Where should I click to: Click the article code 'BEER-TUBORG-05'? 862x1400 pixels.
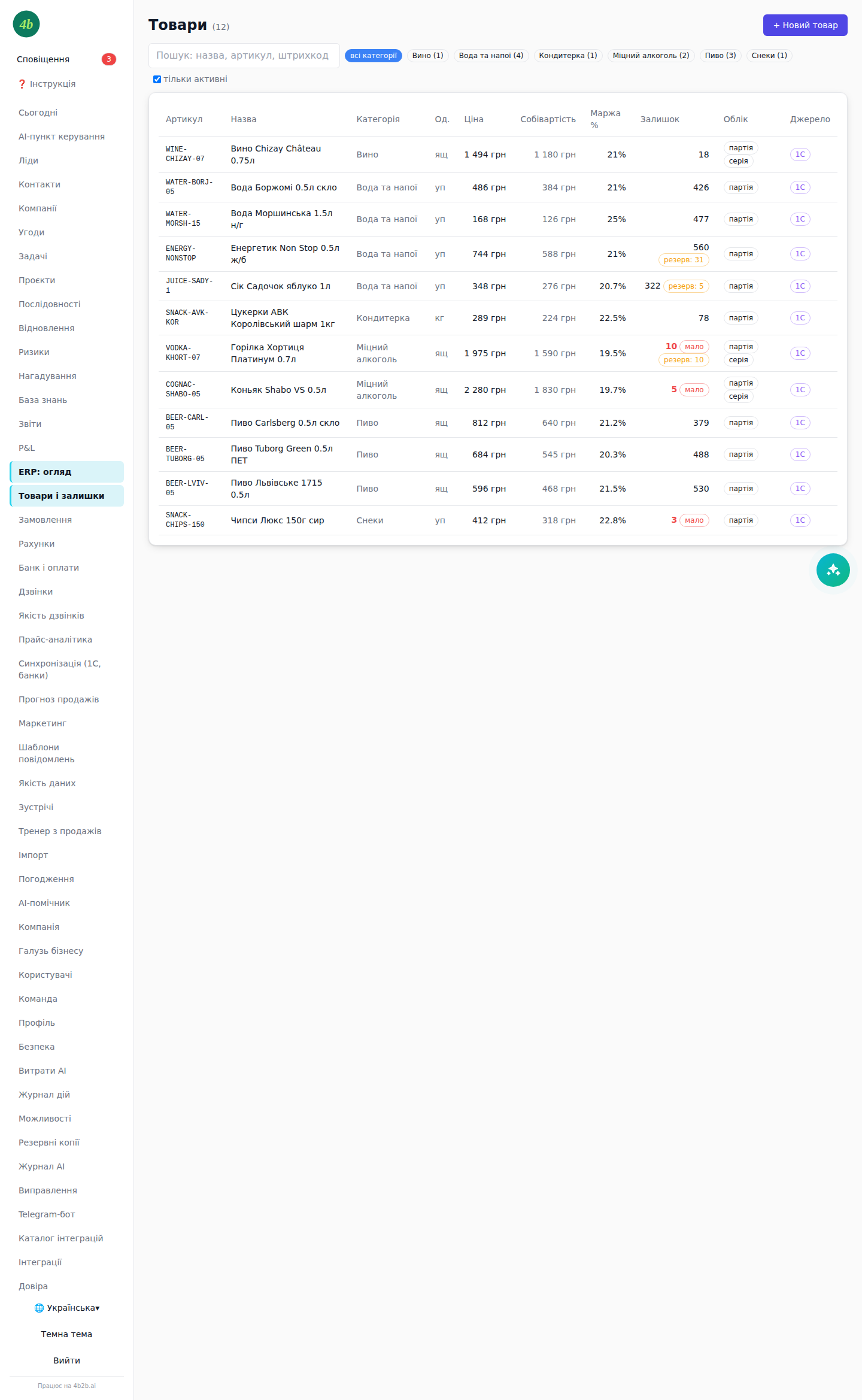[185, 454]
